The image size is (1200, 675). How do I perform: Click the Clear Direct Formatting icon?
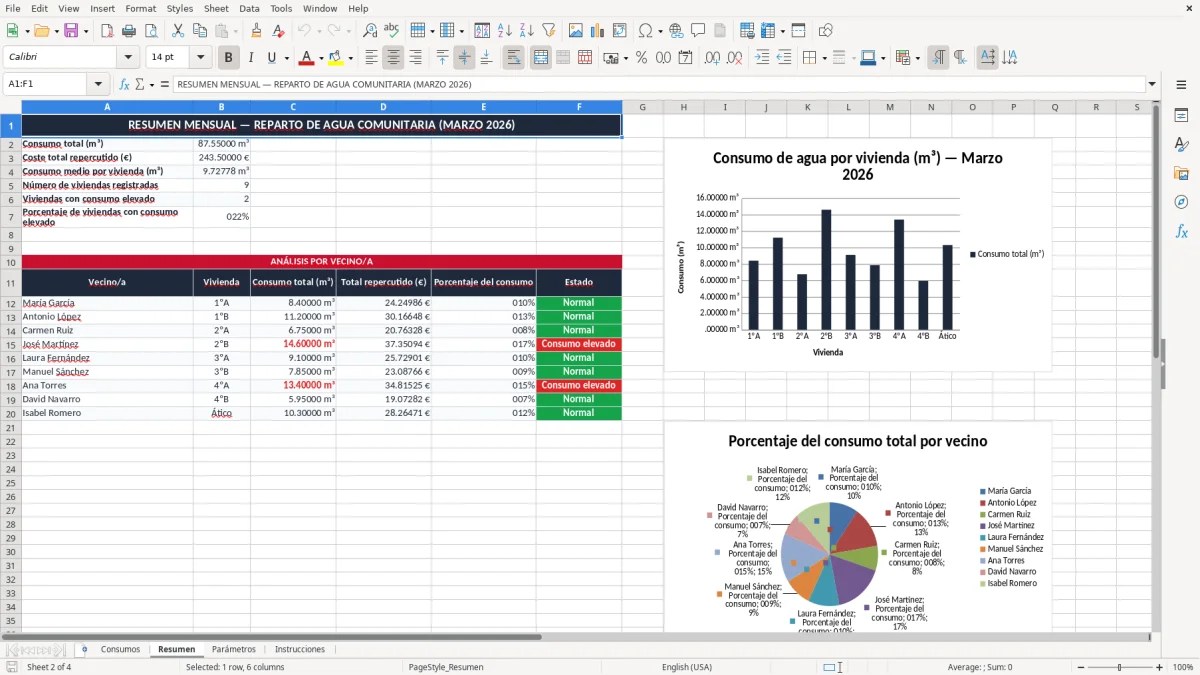pyautogui.click(x=279, y=31)
